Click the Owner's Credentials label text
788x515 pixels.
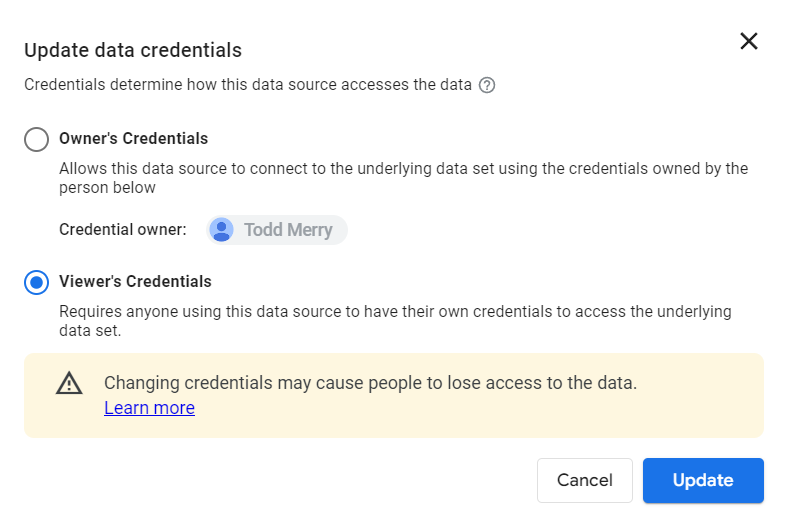click(x=133, y=138)
